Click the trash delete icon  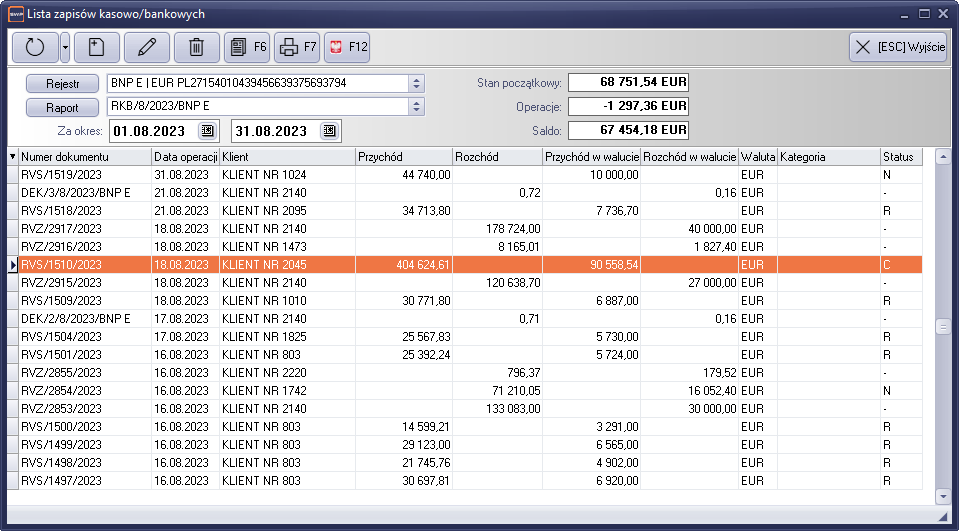[197, 47]
